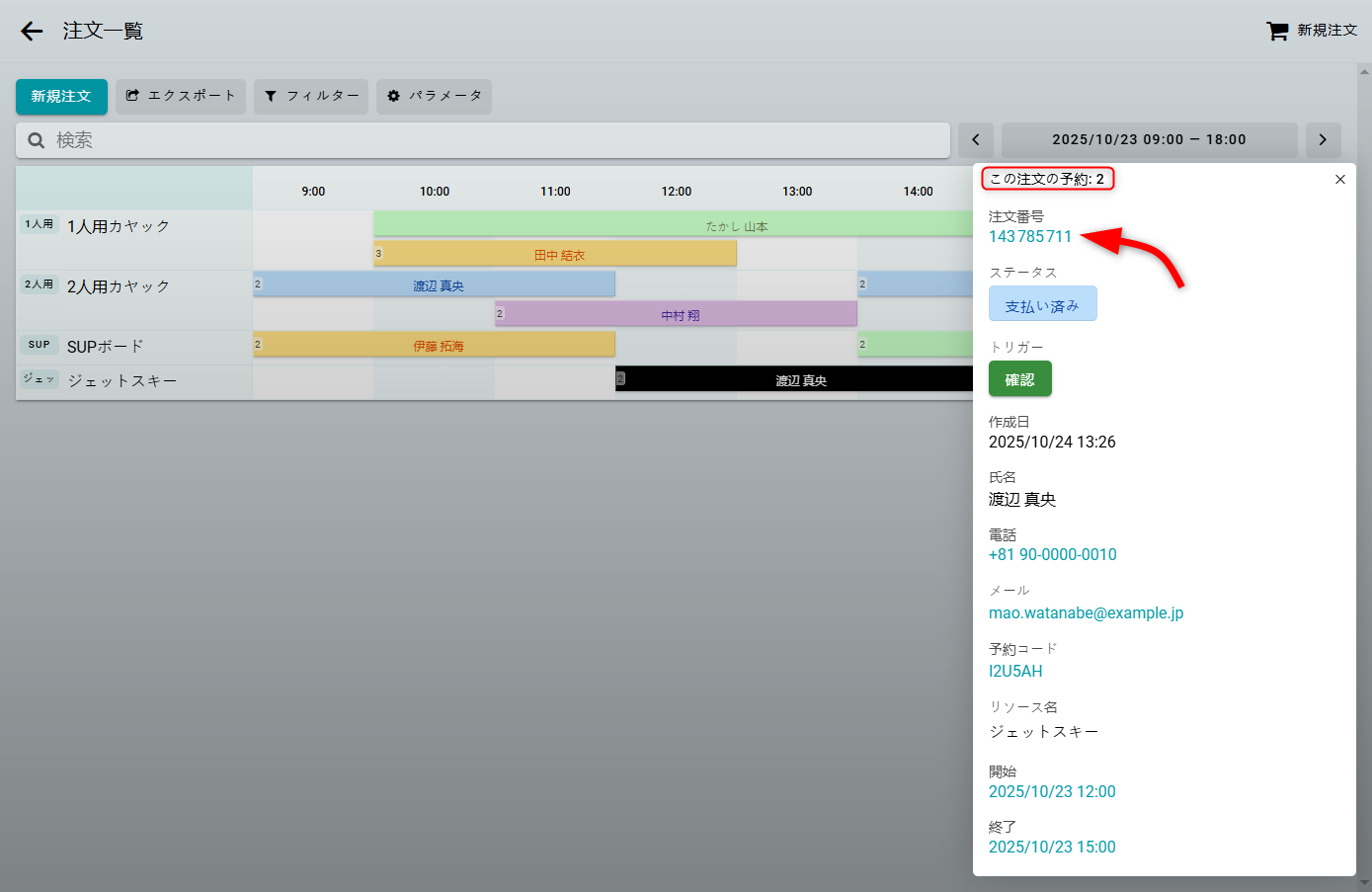Open order number 143785711
1372x892 pixels.
point(1030,236)
